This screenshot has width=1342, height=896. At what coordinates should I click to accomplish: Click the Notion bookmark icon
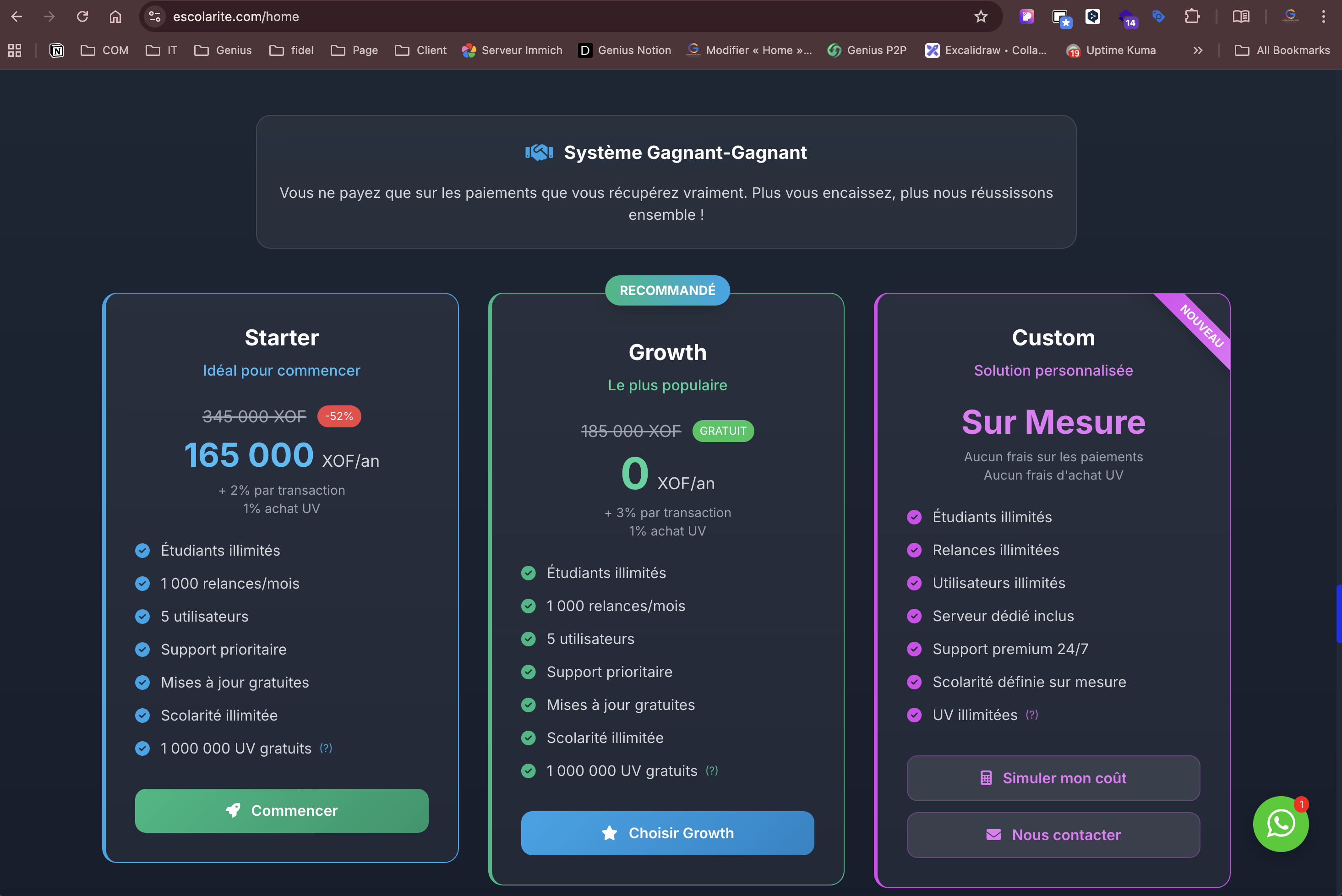click(x=56, y=50)
